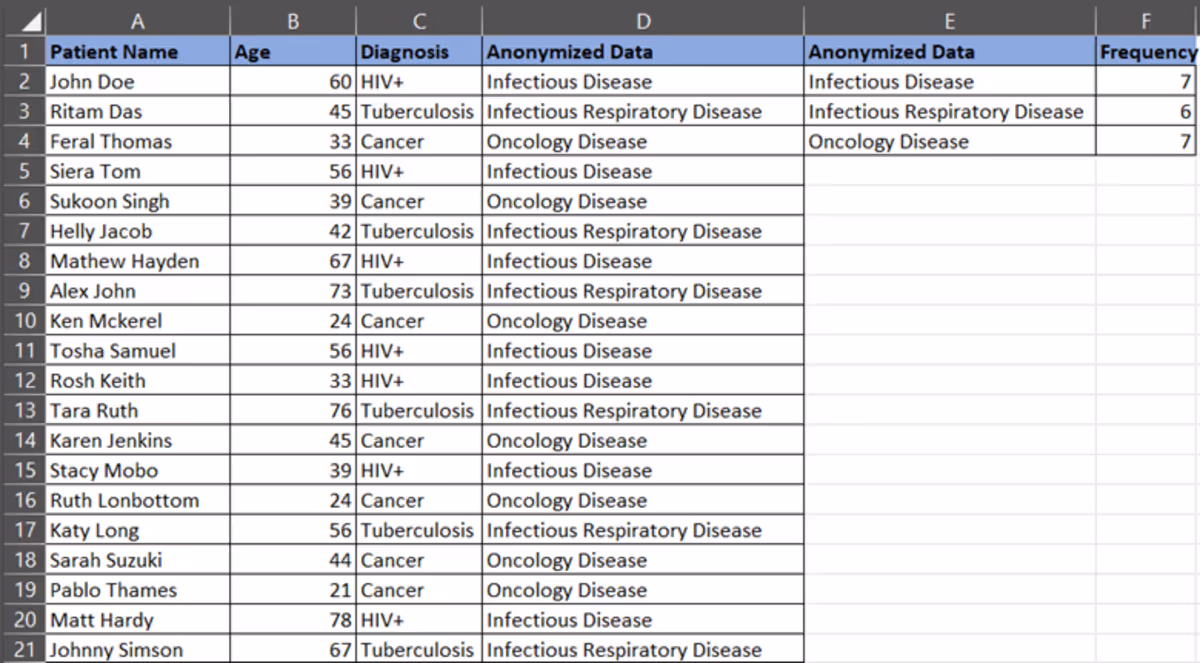Select the Pablo Thames cell
The width and height of the screenshot is (1200, 663).
(x=138, y=590)
